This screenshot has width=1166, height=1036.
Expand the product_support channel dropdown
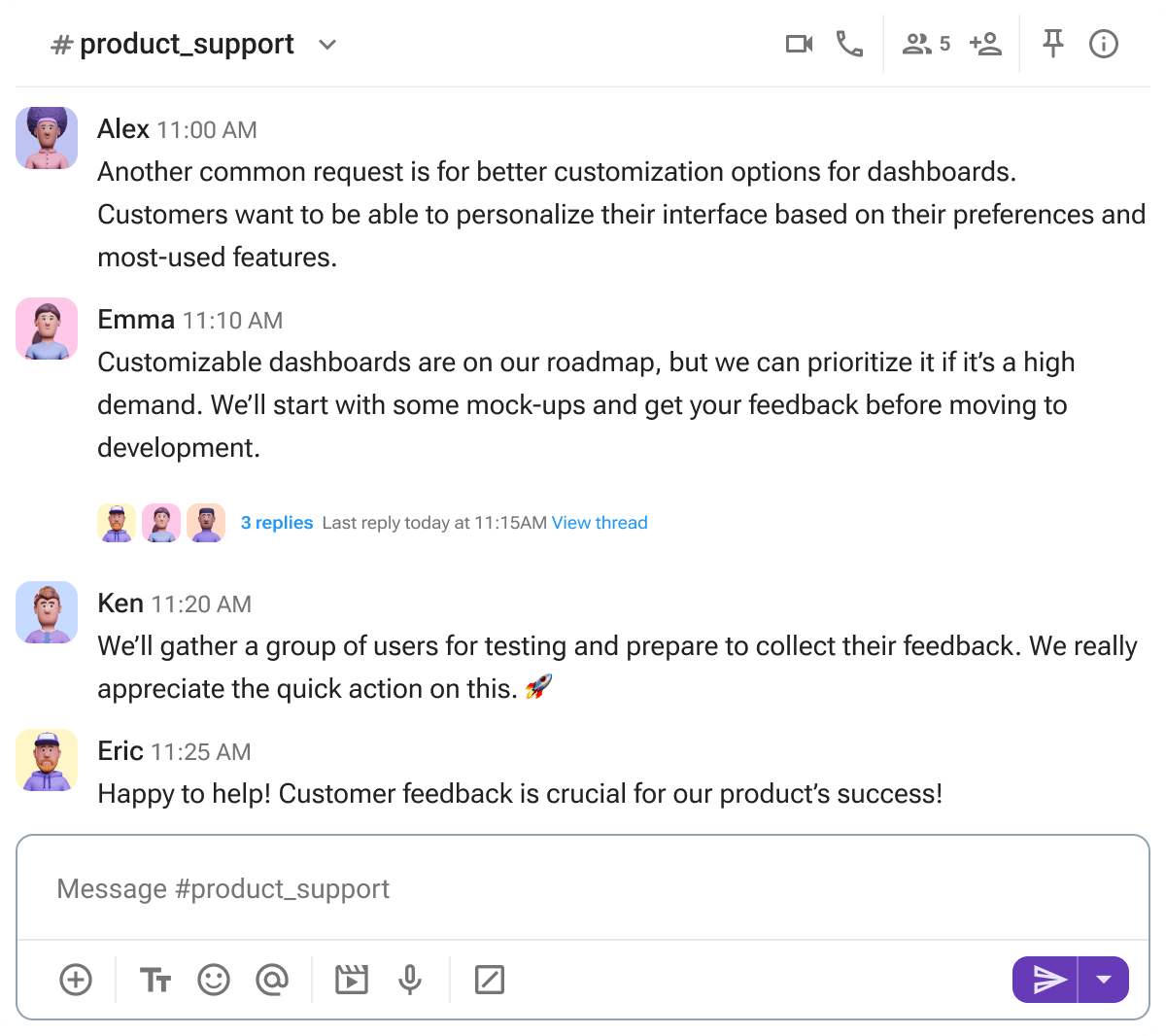click(327, 45)
